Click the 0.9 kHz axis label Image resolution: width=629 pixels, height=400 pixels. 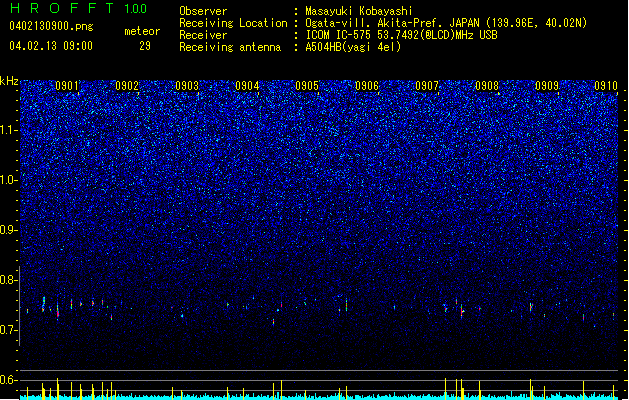tap(9, 230)
